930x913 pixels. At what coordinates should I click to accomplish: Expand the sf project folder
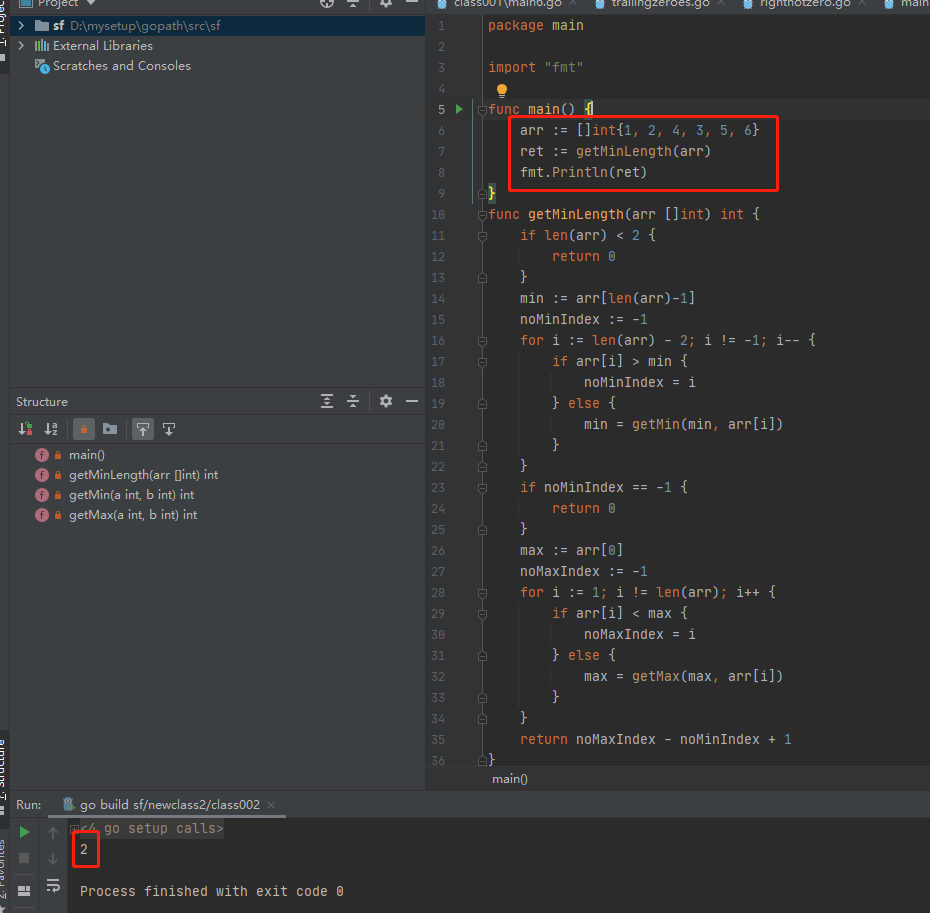point(21,26)
